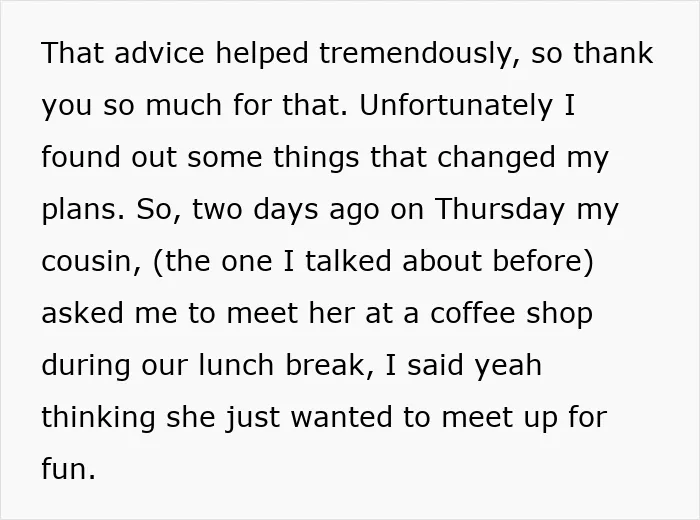Click the word "Unfortunately" in the paragraph
This screenshot has height=520, width=700.
[x=455, y=105]
